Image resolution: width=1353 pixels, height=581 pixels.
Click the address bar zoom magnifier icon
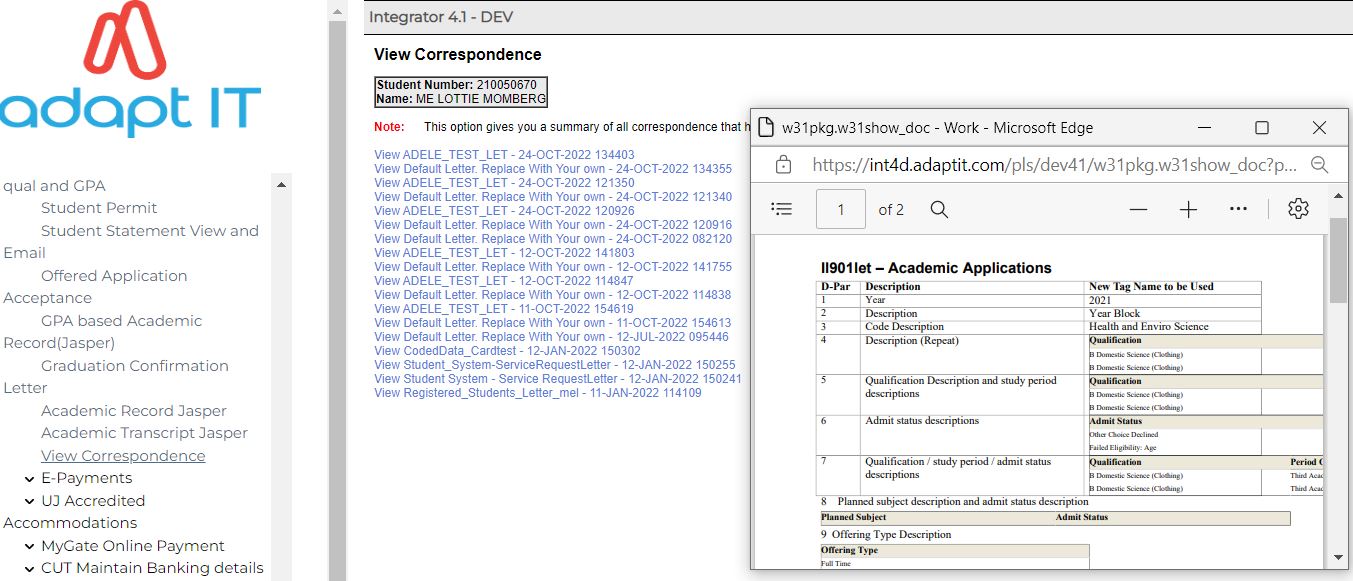pos(1319,164)
